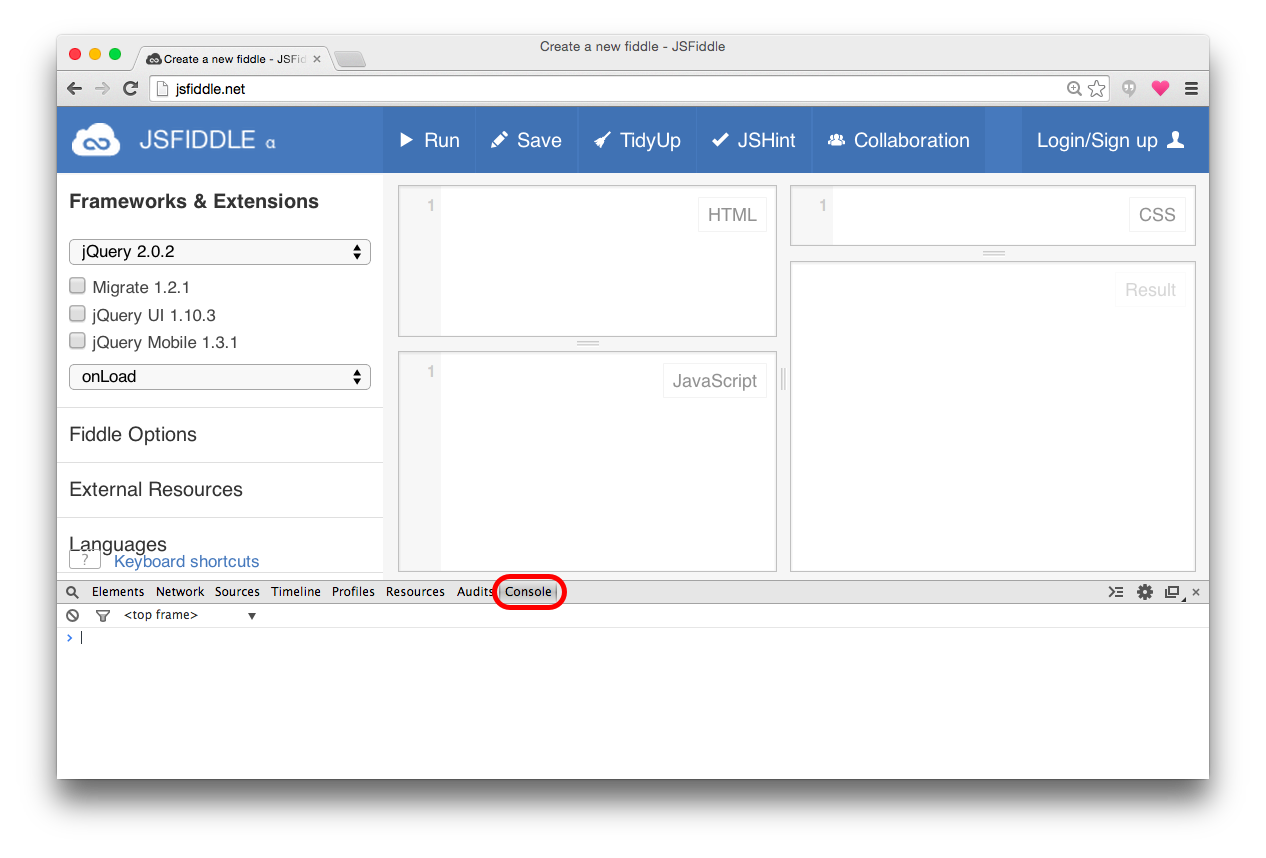This screenshot has width=1266, height=858.
Task: Click the Save button
Action: [526, 140]
